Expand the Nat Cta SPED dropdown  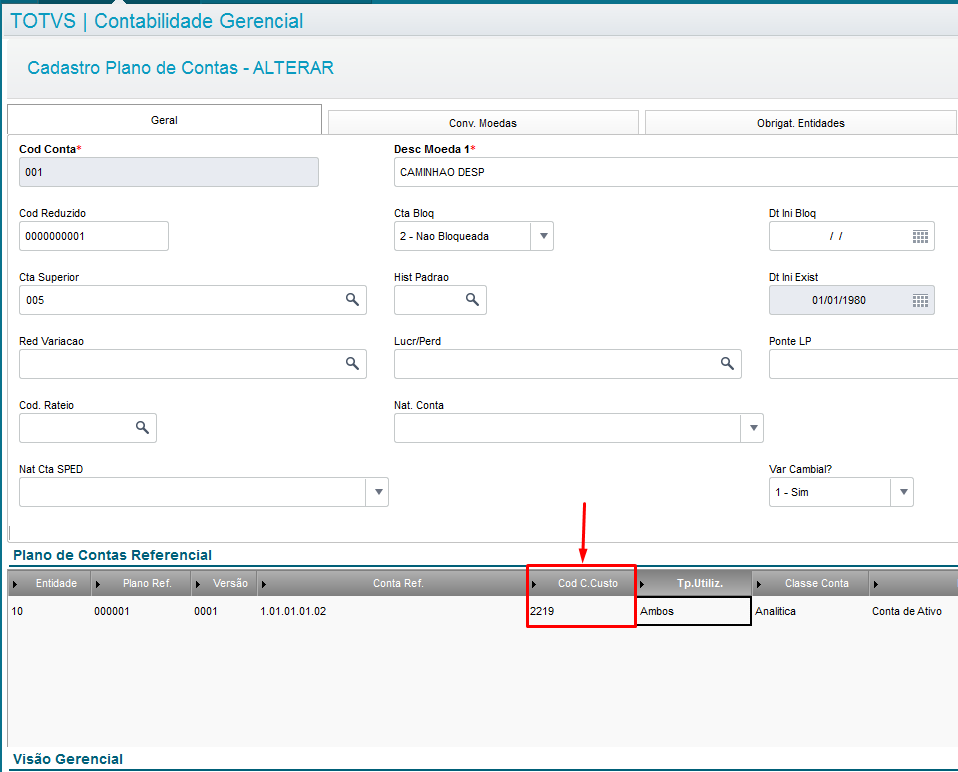(x=378, y=492)
